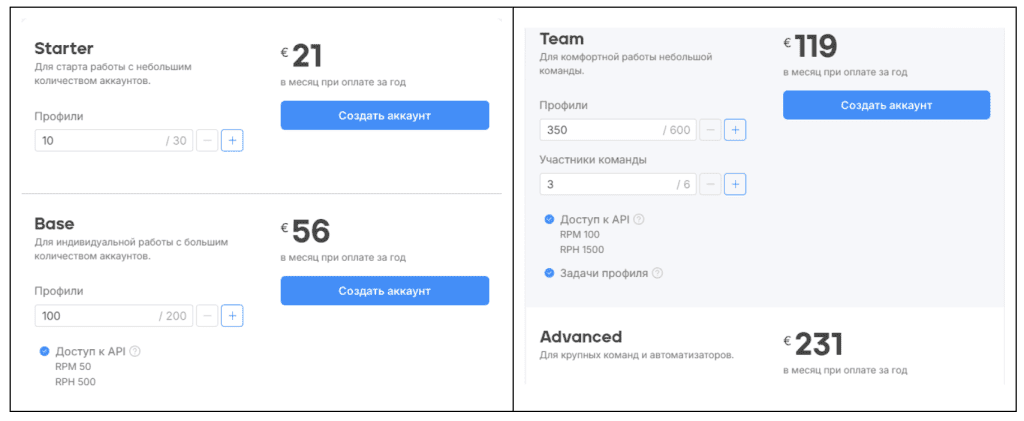Increase Starter plan profiles with plus button
This screenshot has height=421, width=1024.
(x=232, y=140)
